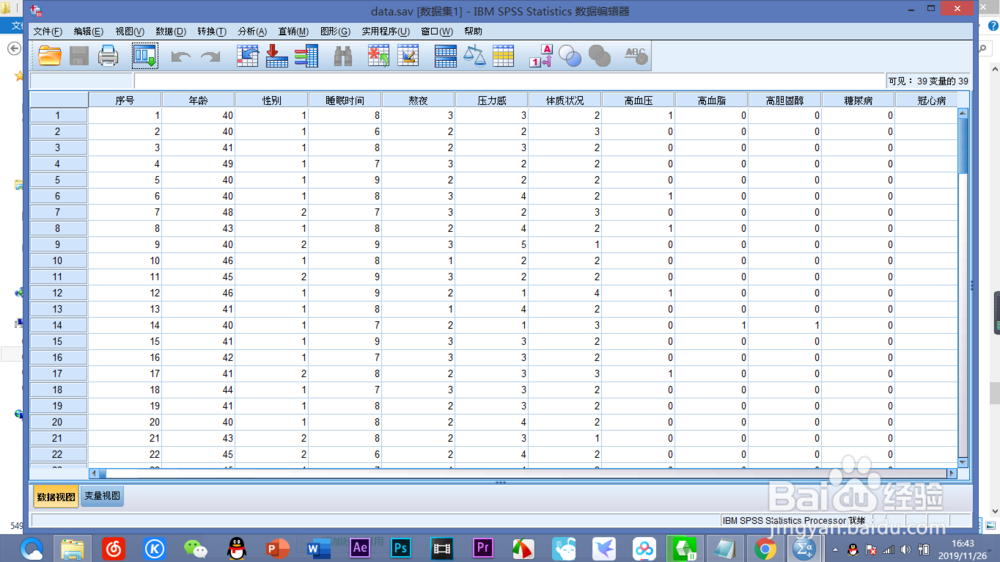This screenshot has height=562, width=1000.
Task: Open the 编辑(E) menu
Action: coord(88,31)
